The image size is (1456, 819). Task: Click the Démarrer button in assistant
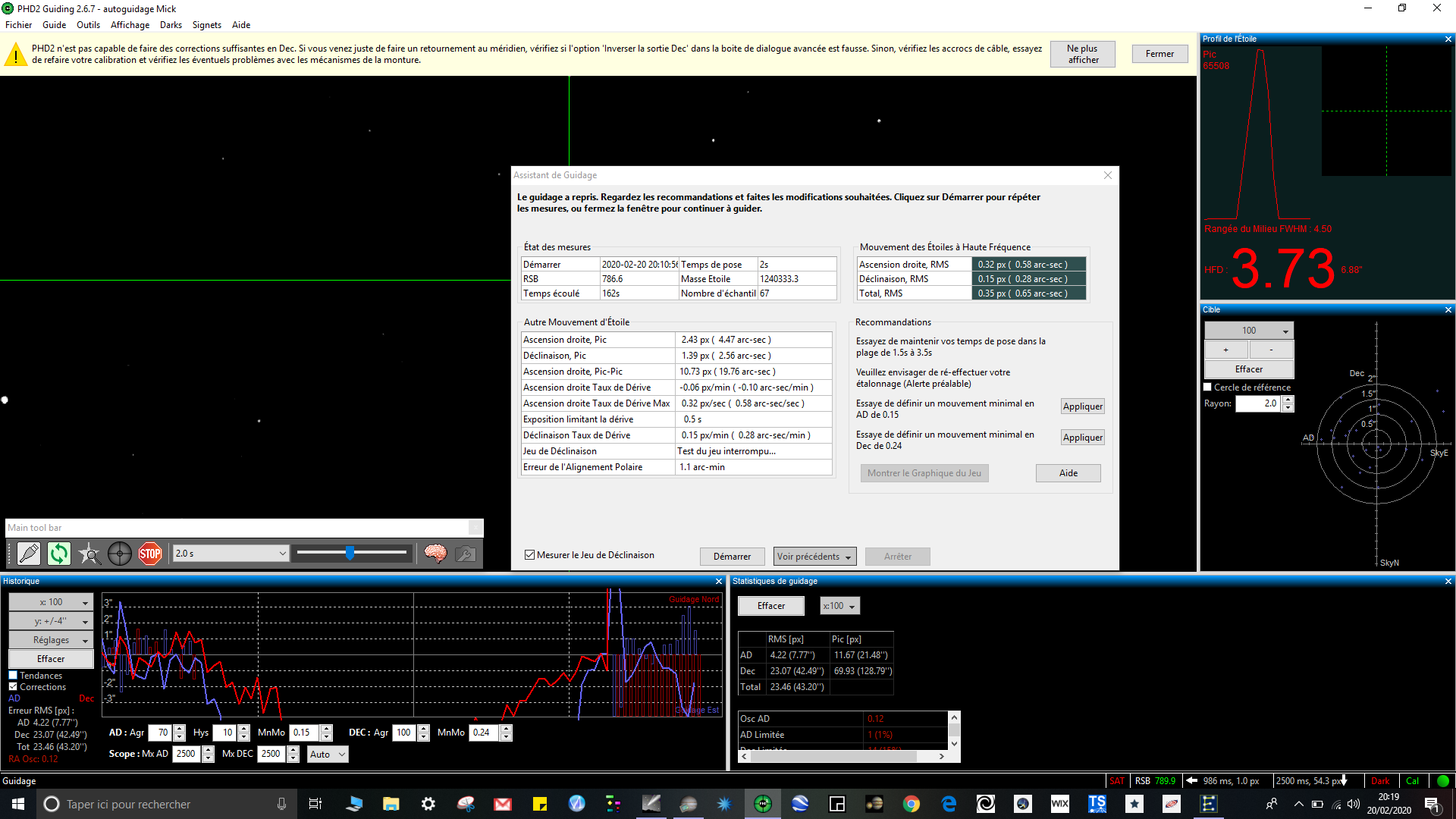pyautogui.click(x=732, y=557)
